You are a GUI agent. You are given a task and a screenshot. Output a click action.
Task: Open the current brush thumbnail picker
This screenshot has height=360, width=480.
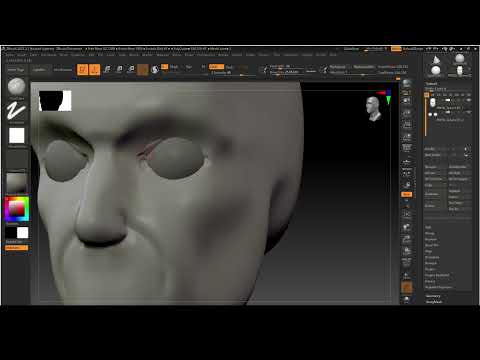16,87
